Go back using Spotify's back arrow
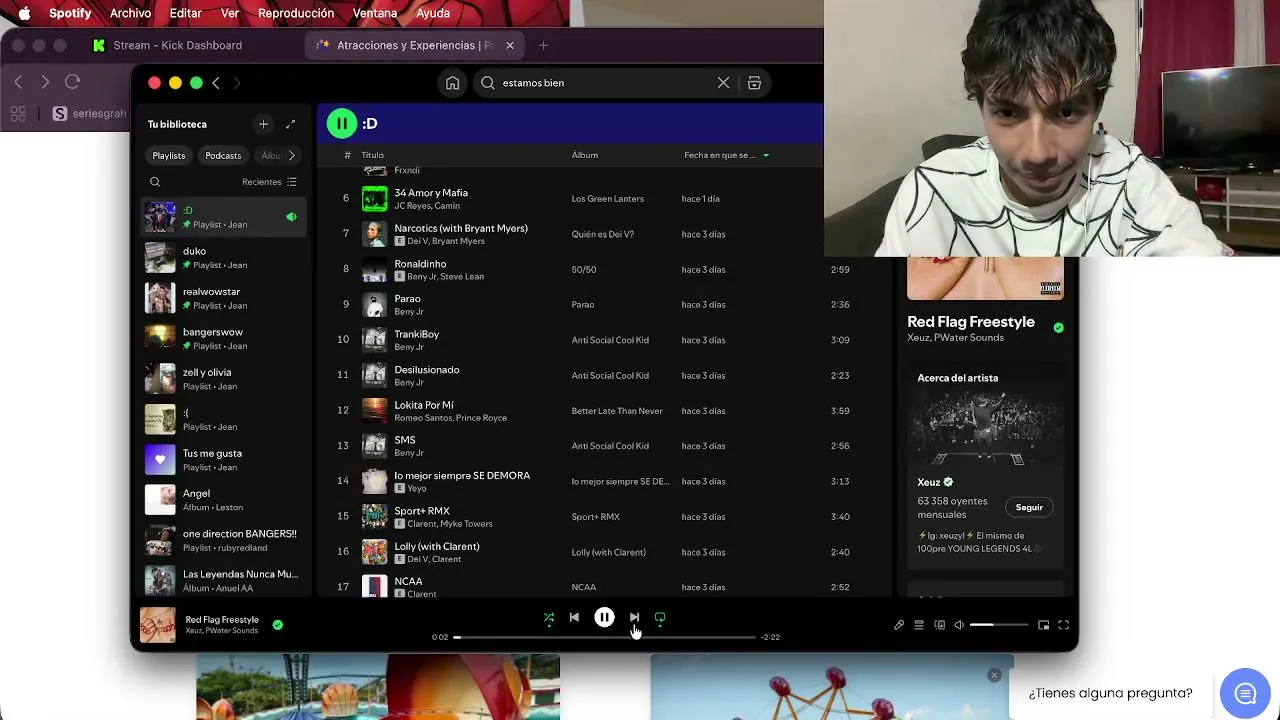 coord(215,83)
